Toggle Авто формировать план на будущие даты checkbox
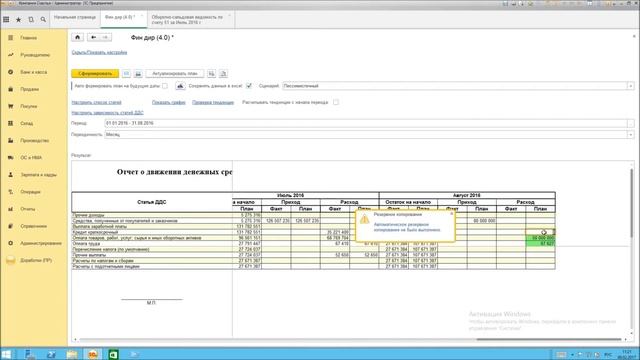The image size is (640, 360). coord(165,86)
